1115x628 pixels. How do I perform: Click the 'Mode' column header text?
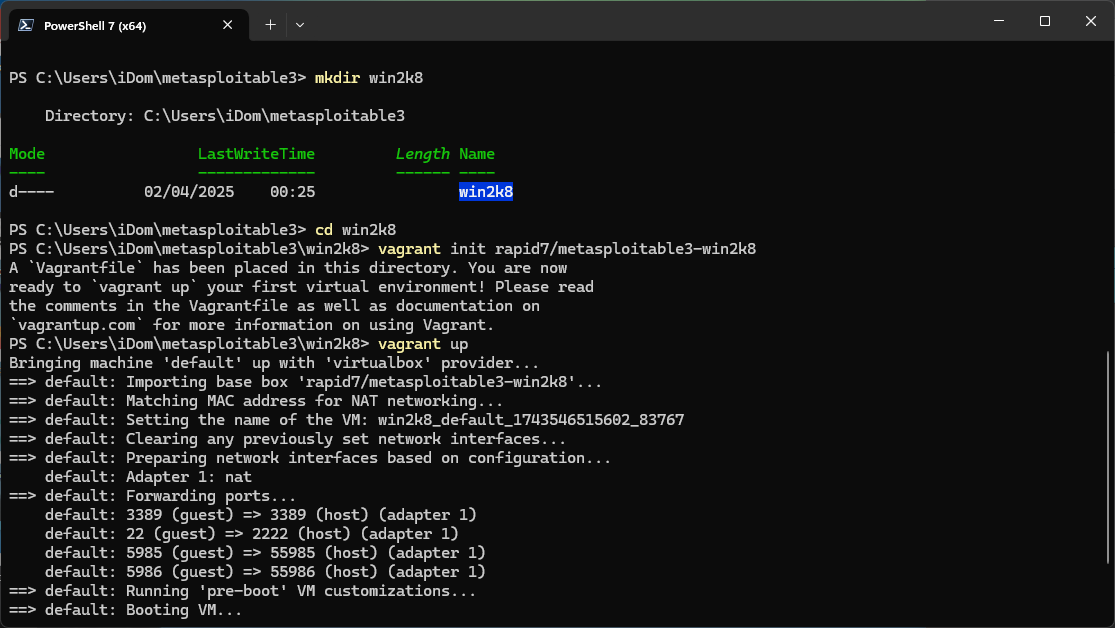click(27, 154)
